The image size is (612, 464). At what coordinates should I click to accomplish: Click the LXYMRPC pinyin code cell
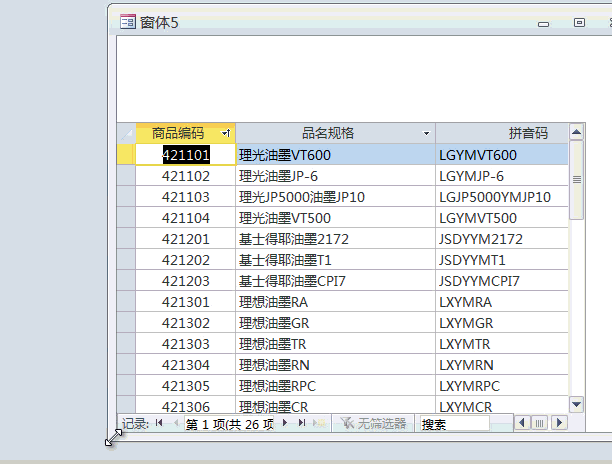[502, 386]
